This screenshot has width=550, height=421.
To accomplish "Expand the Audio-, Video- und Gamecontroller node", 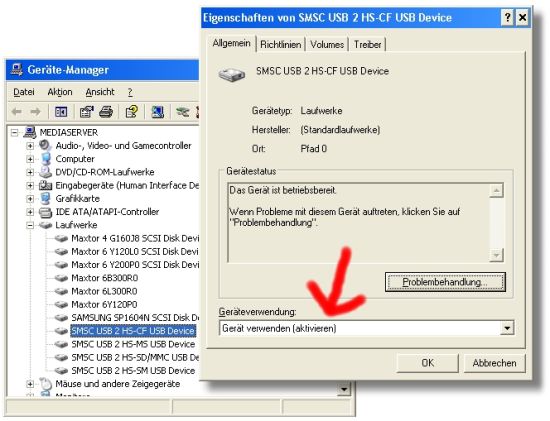I will [30, 146].
